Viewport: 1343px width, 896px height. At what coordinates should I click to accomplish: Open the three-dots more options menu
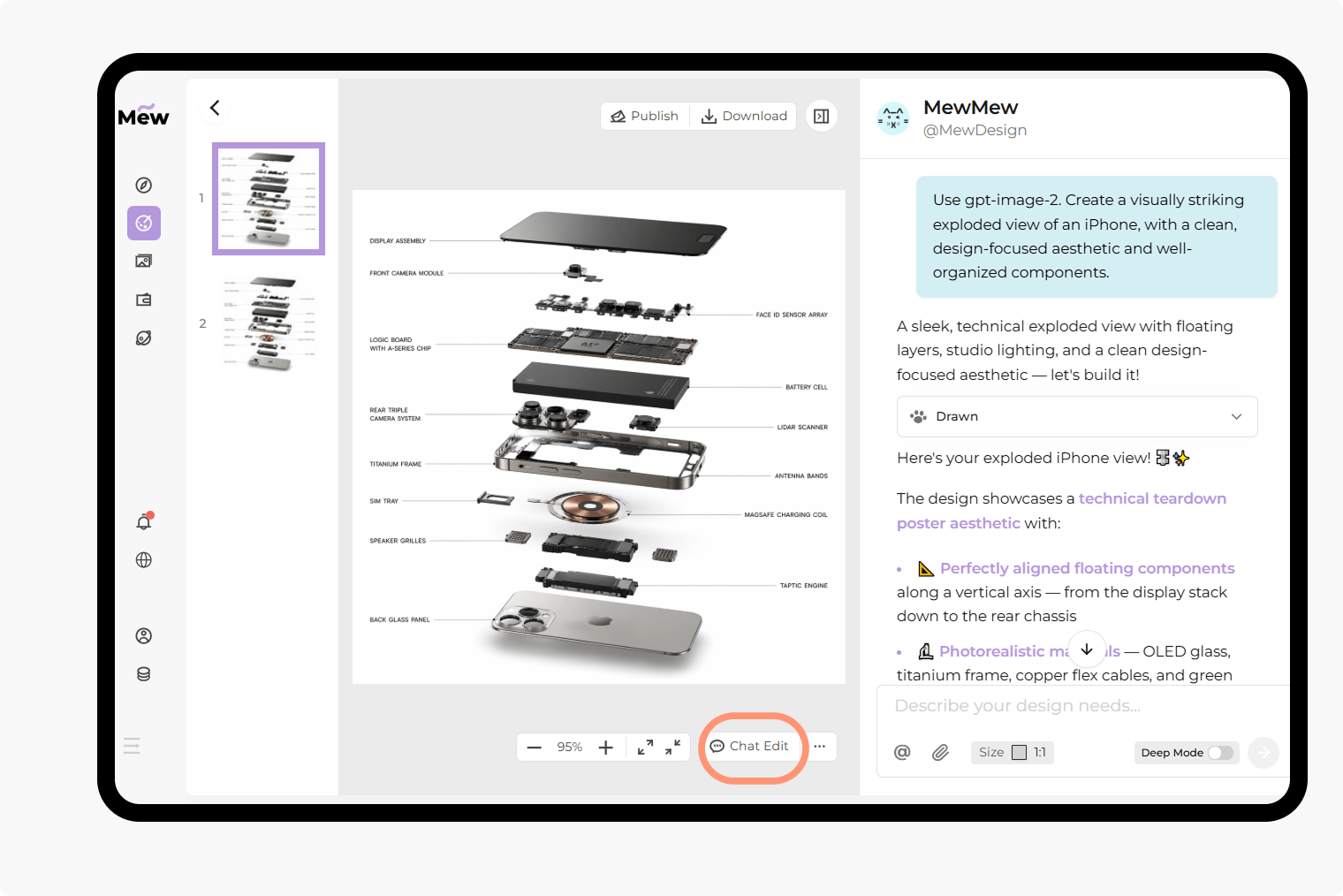click(x=820, y=747)
